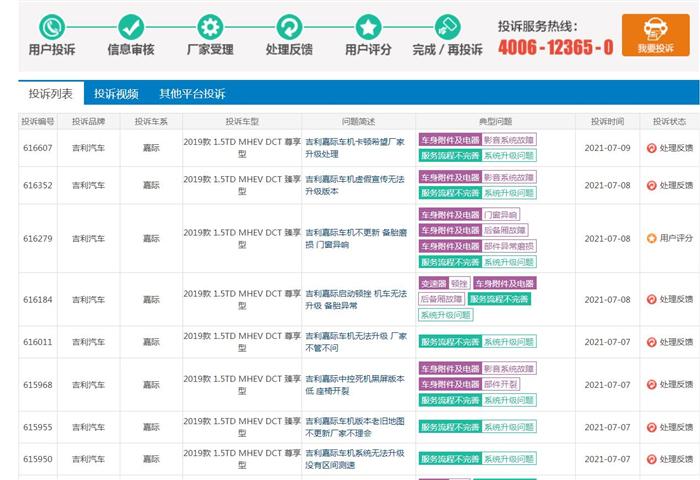
Task: Click the 顿挫 tag in row 616184
Action: [x=459, y=284]
